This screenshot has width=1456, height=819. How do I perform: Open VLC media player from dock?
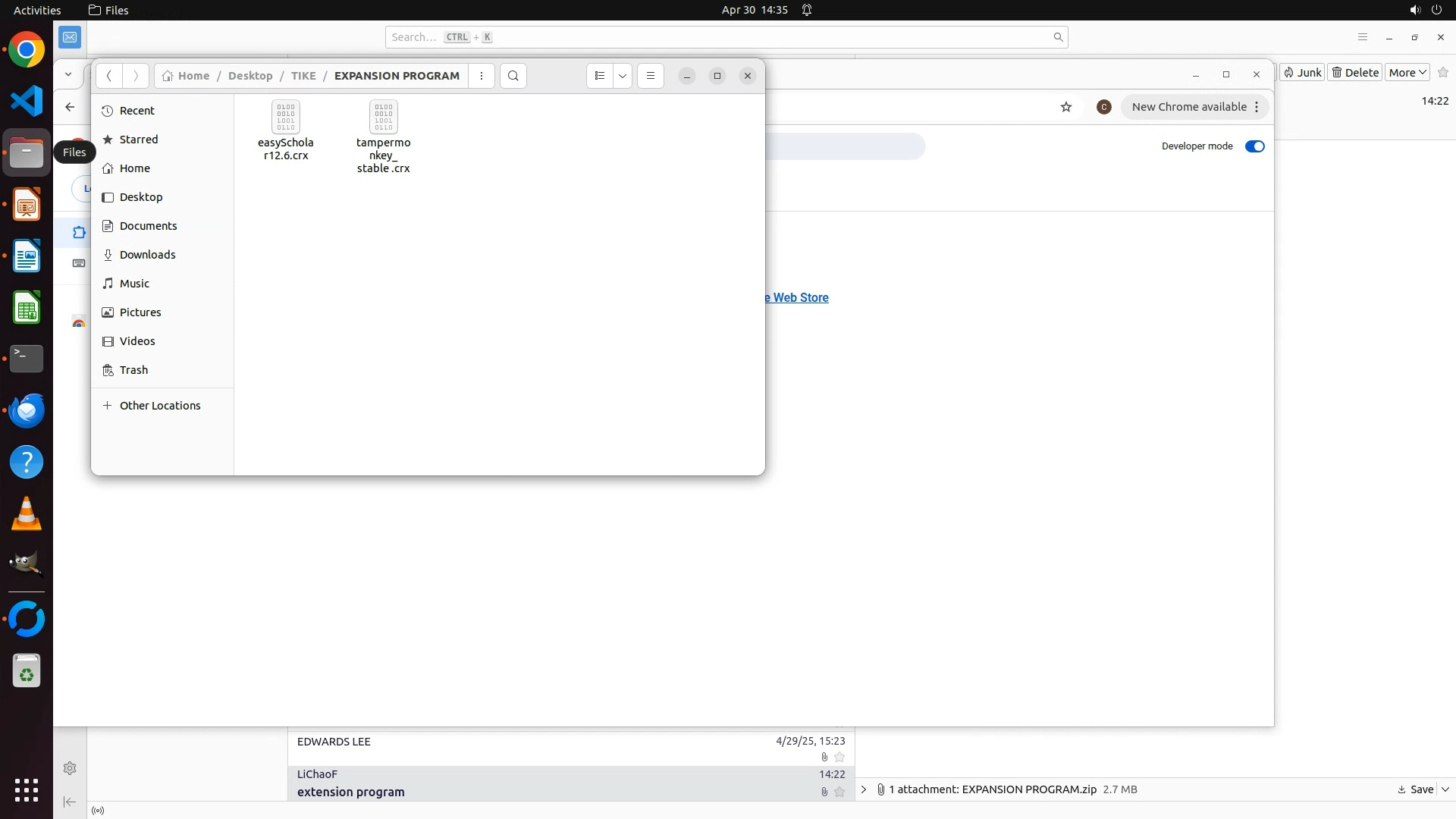pyautogui.click(x=27, y=514)
